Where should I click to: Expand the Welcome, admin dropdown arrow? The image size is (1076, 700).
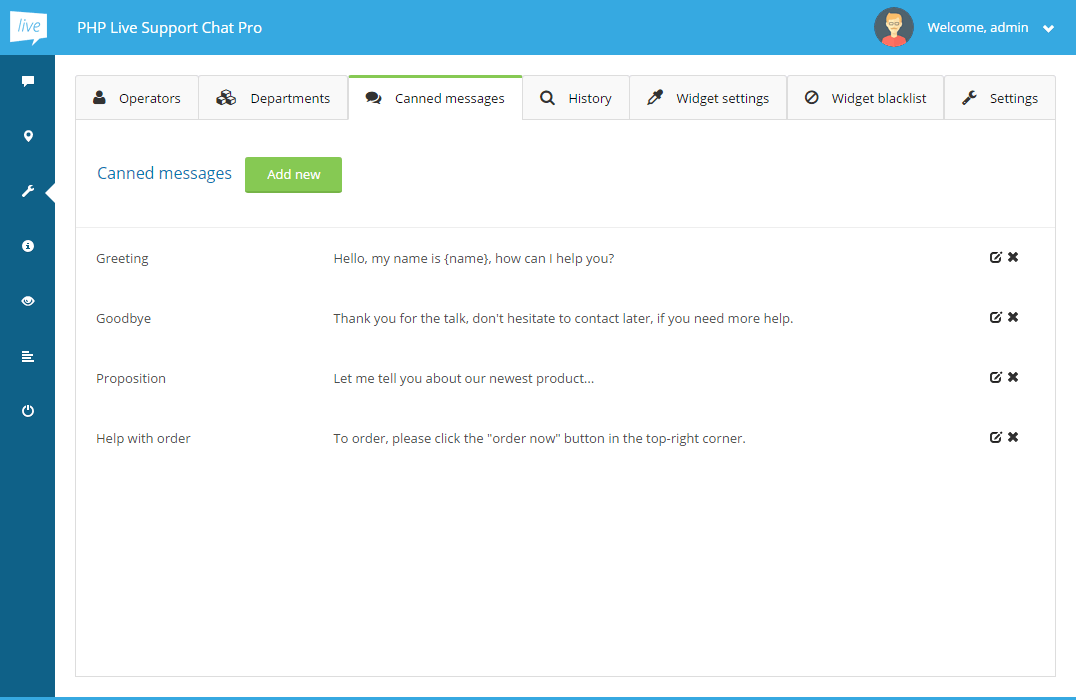pos(1048,29)
